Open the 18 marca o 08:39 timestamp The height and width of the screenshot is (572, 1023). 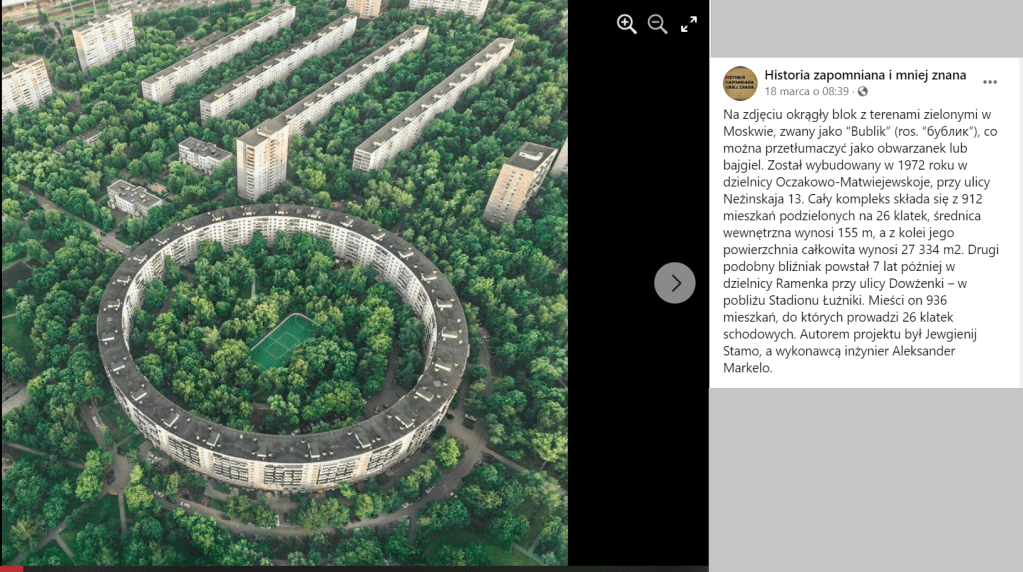[806, 91]
